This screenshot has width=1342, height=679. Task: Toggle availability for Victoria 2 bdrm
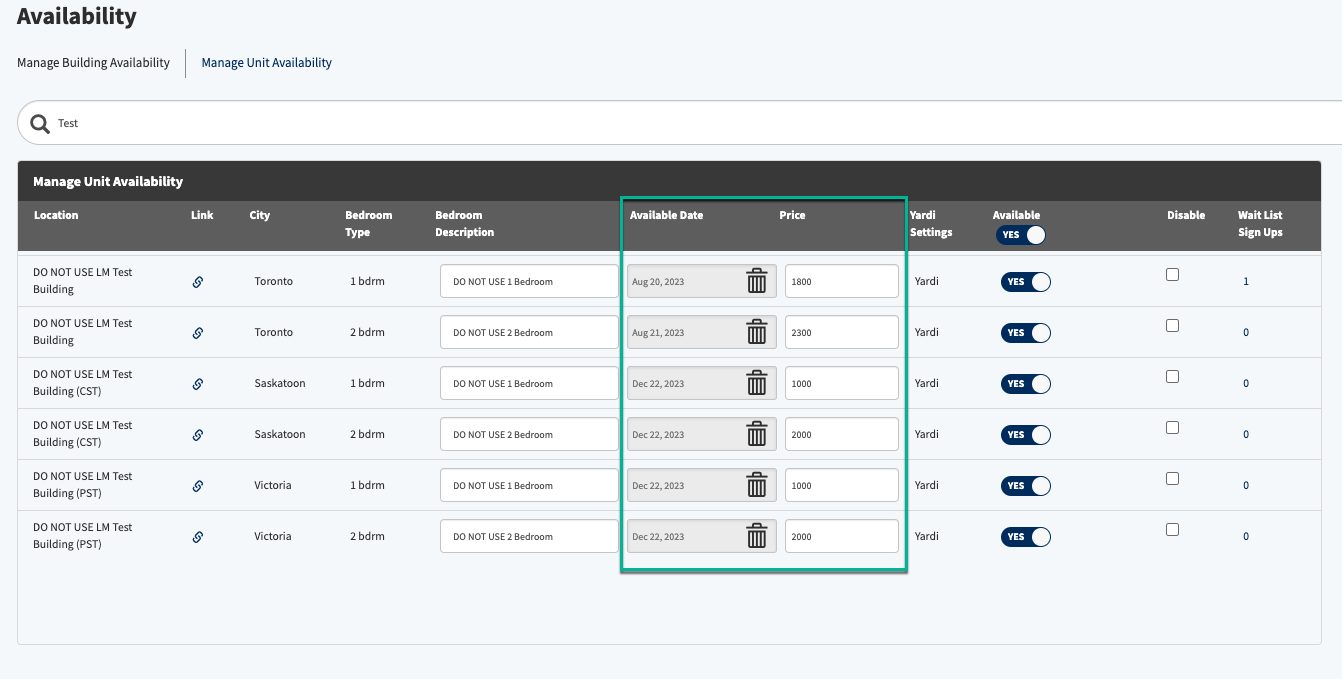[1026, 537]
